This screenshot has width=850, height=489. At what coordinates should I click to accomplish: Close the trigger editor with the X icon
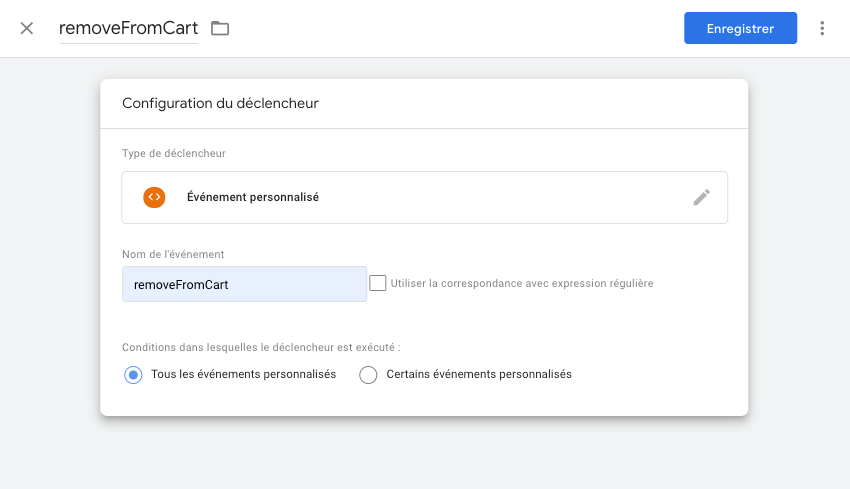pos(27,28)
